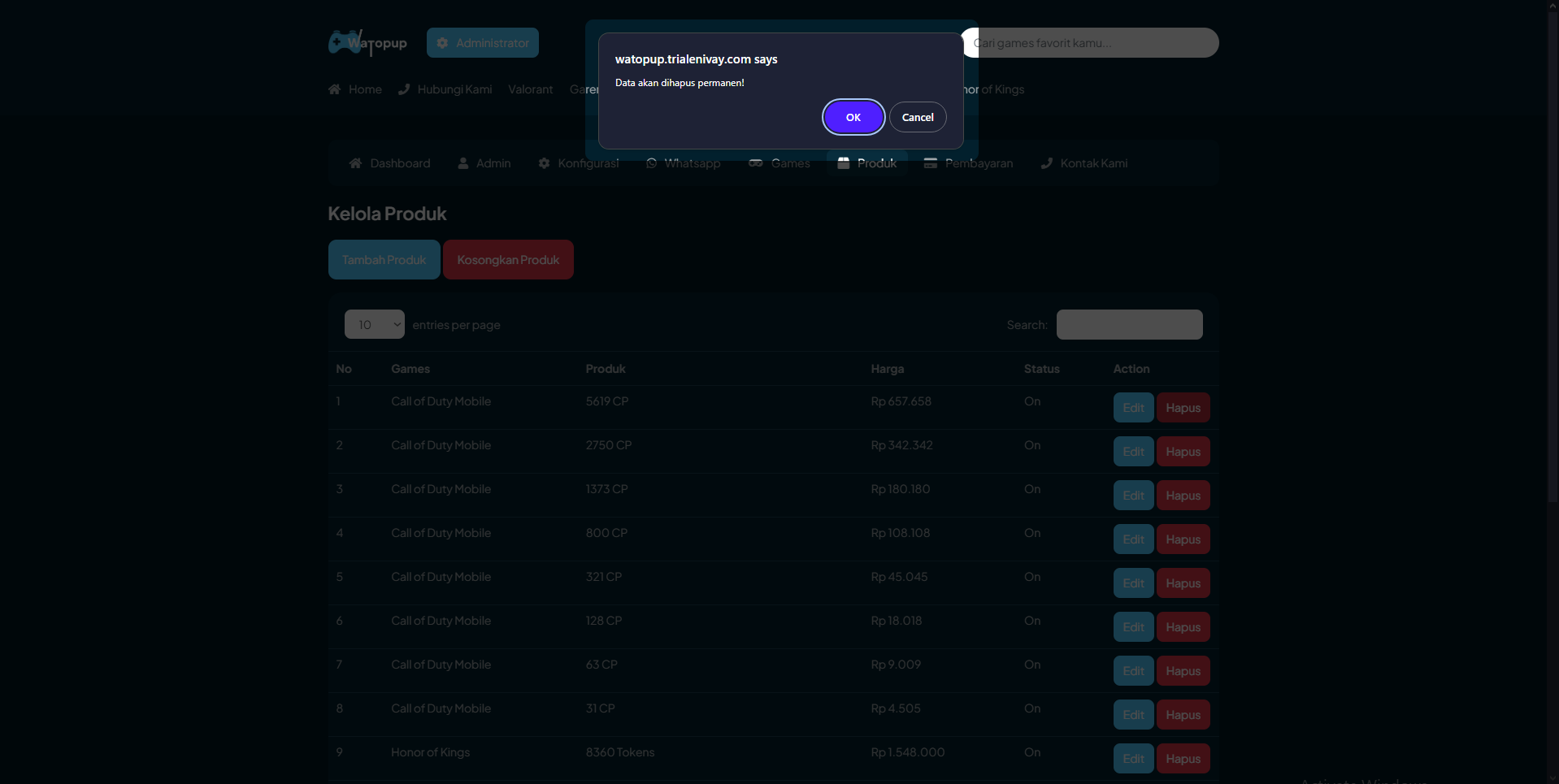Select the 8360 Tokens product cell
Viewport: 1559px width, 784px height.
(x=619, y=752)
